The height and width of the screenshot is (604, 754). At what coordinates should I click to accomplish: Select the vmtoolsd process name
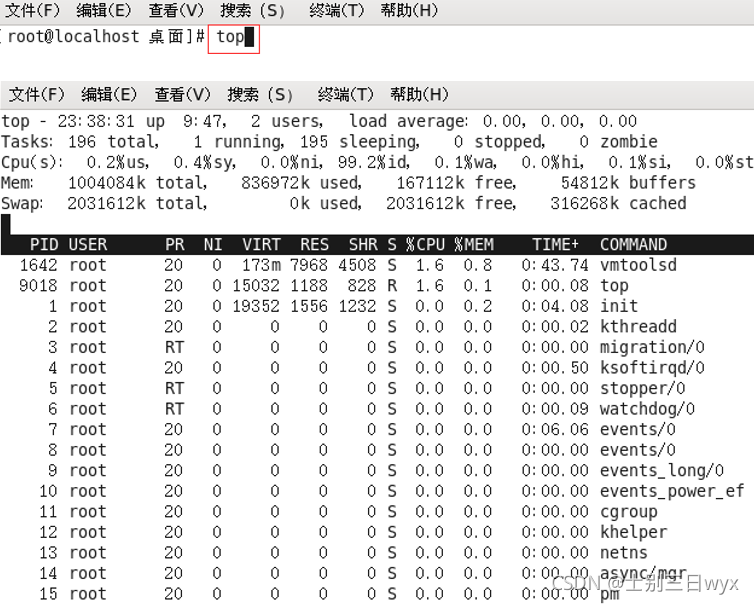point(638,265)
